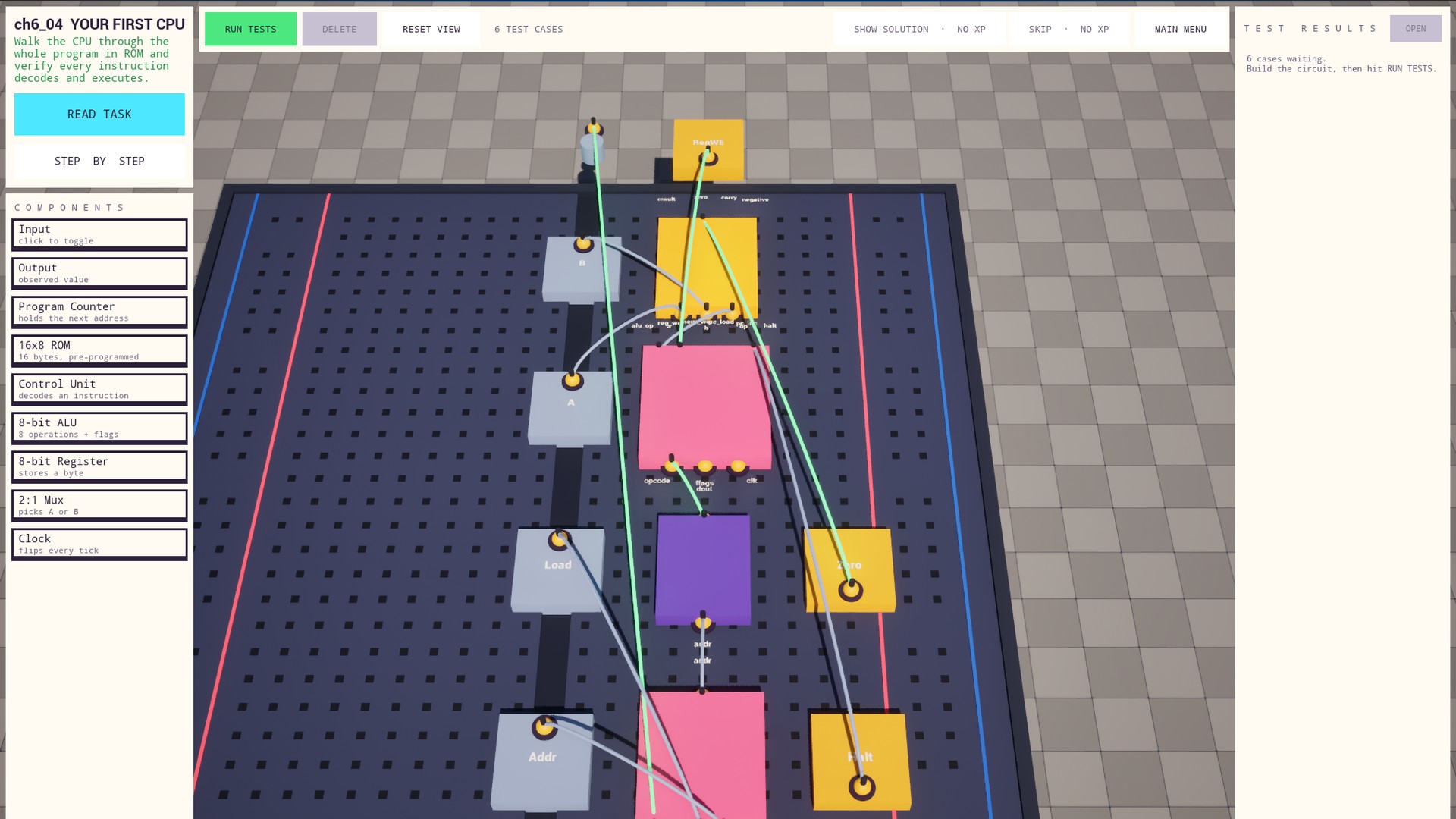The height and width of the screenshot is (819, 1456).
Task: Pick the Clock component
Action: pos(99,544)
